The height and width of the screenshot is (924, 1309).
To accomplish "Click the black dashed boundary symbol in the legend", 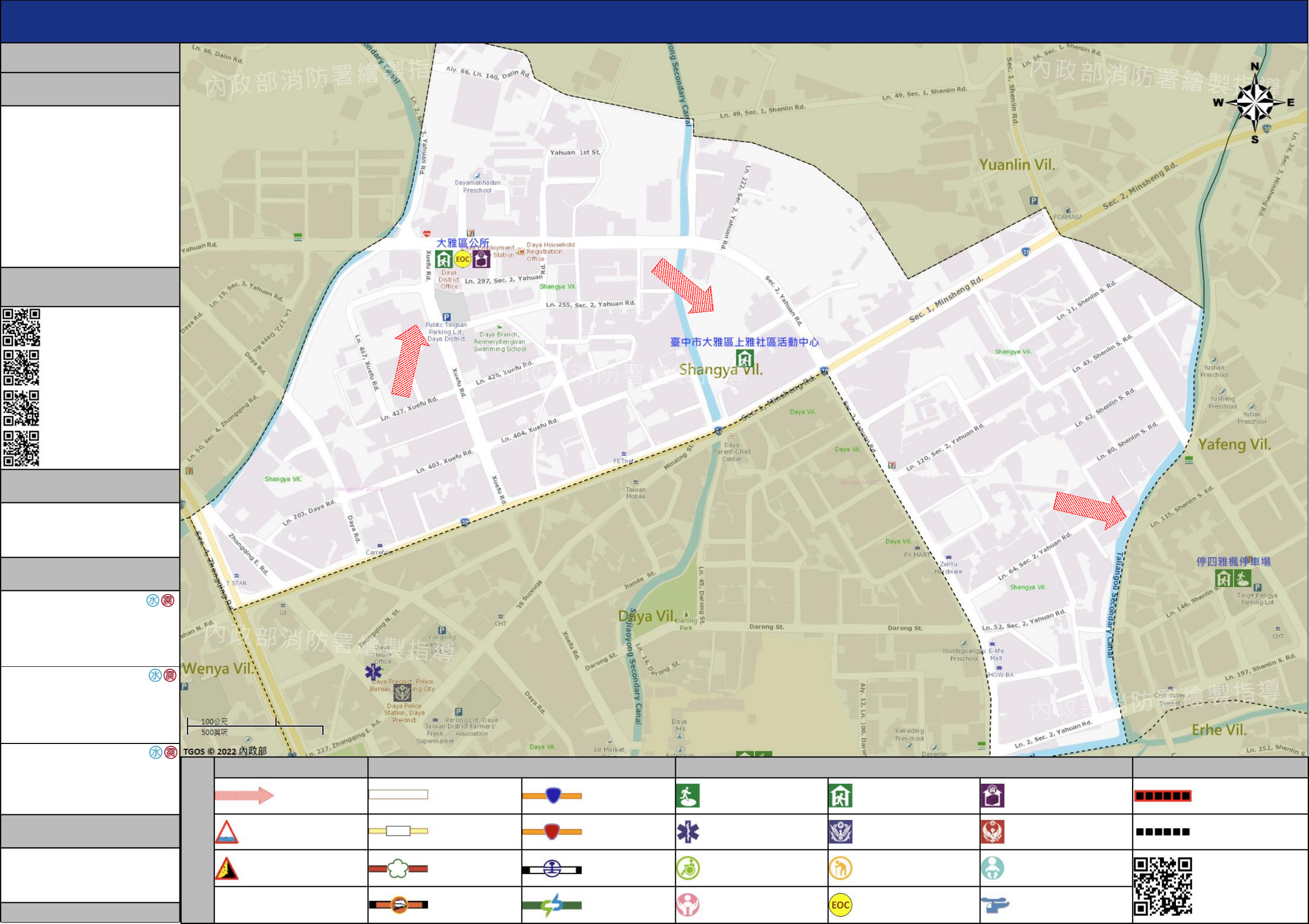I will pos(1163,832).
